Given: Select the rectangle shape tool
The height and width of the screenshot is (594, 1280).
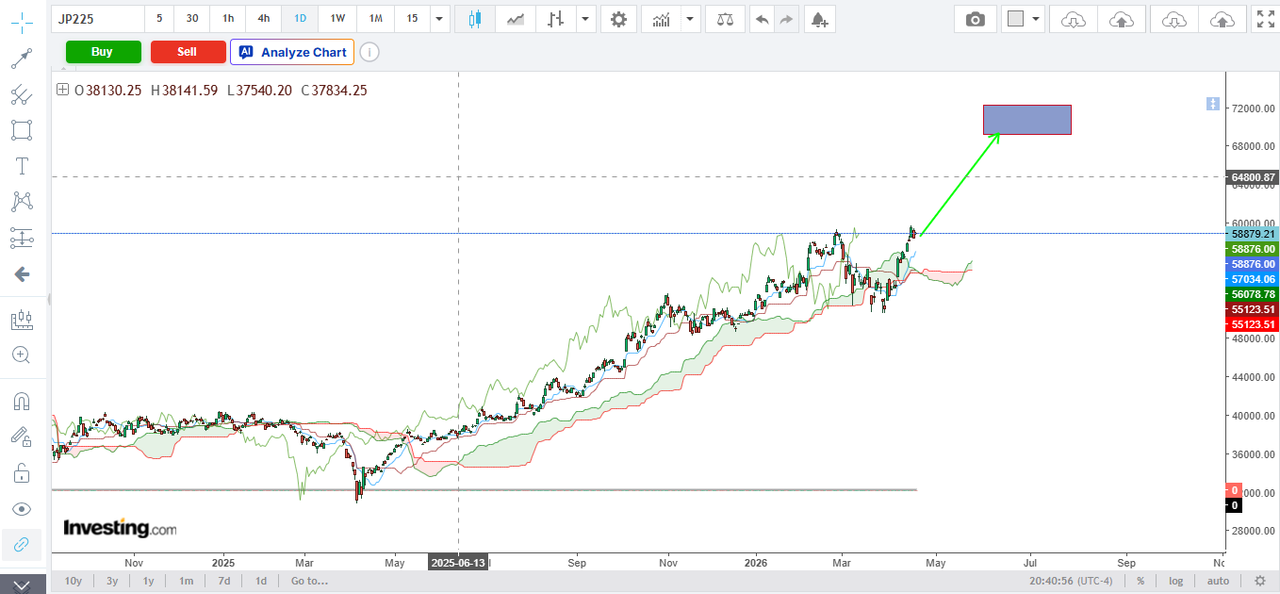Looking at the screenshot, I should tap(21, 130).
